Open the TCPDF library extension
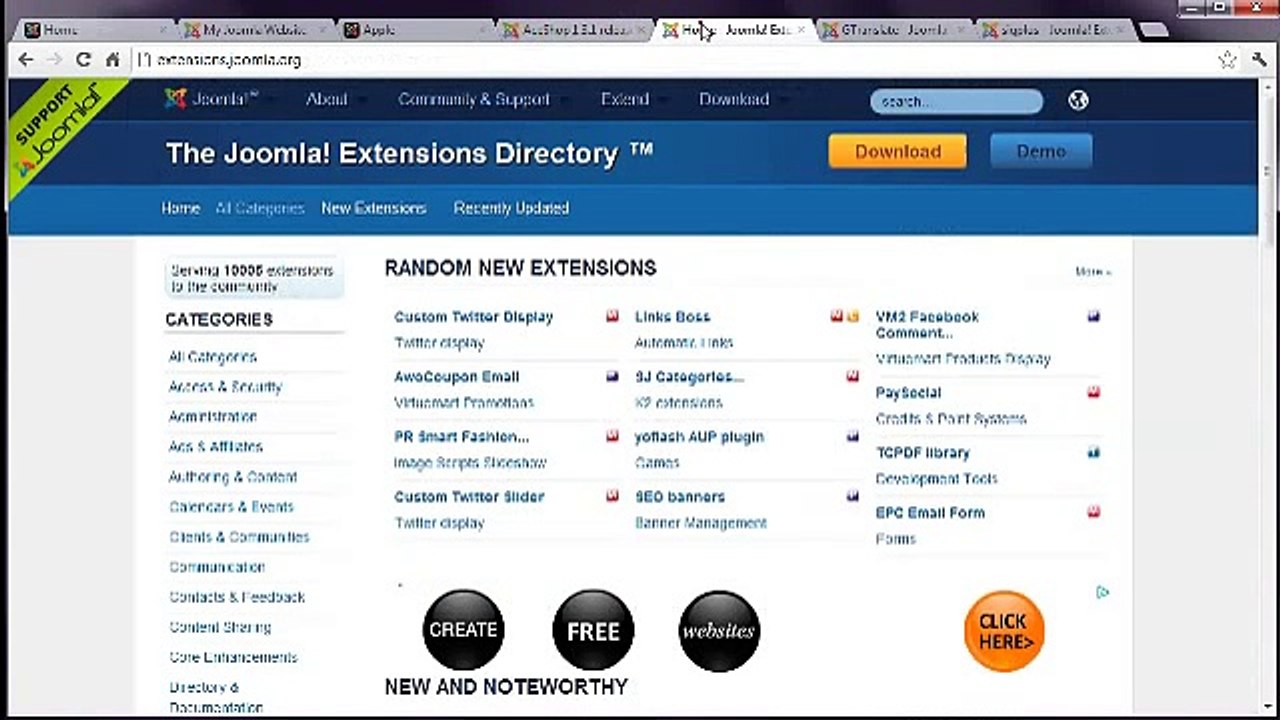The image size is (1280, 720). click(922, 452)
